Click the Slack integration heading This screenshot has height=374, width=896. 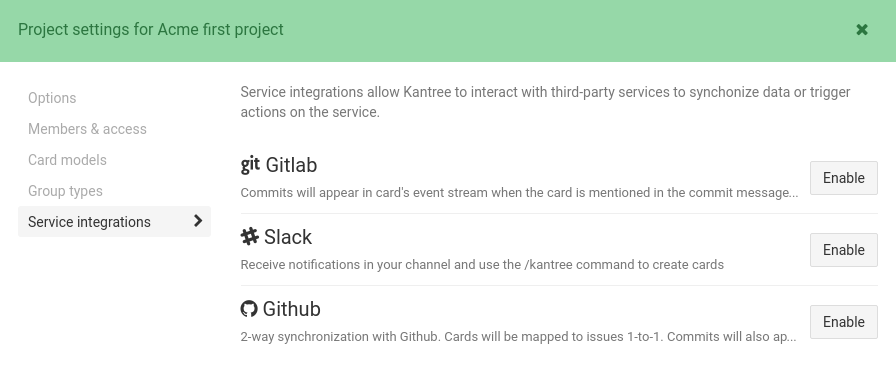[288, 237]
